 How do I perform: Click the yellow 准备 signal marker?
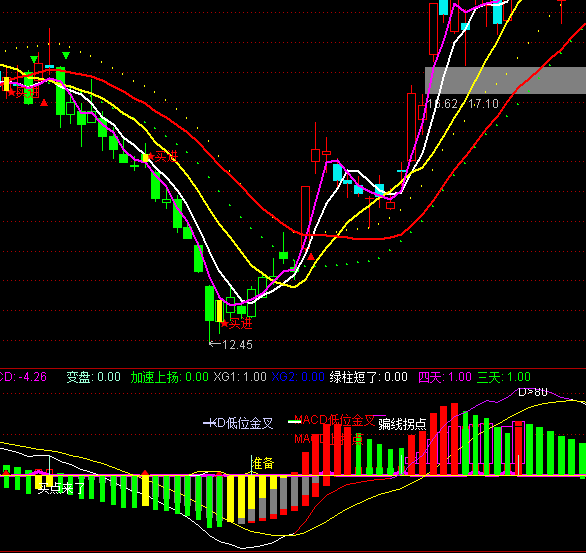pos(263,464)
